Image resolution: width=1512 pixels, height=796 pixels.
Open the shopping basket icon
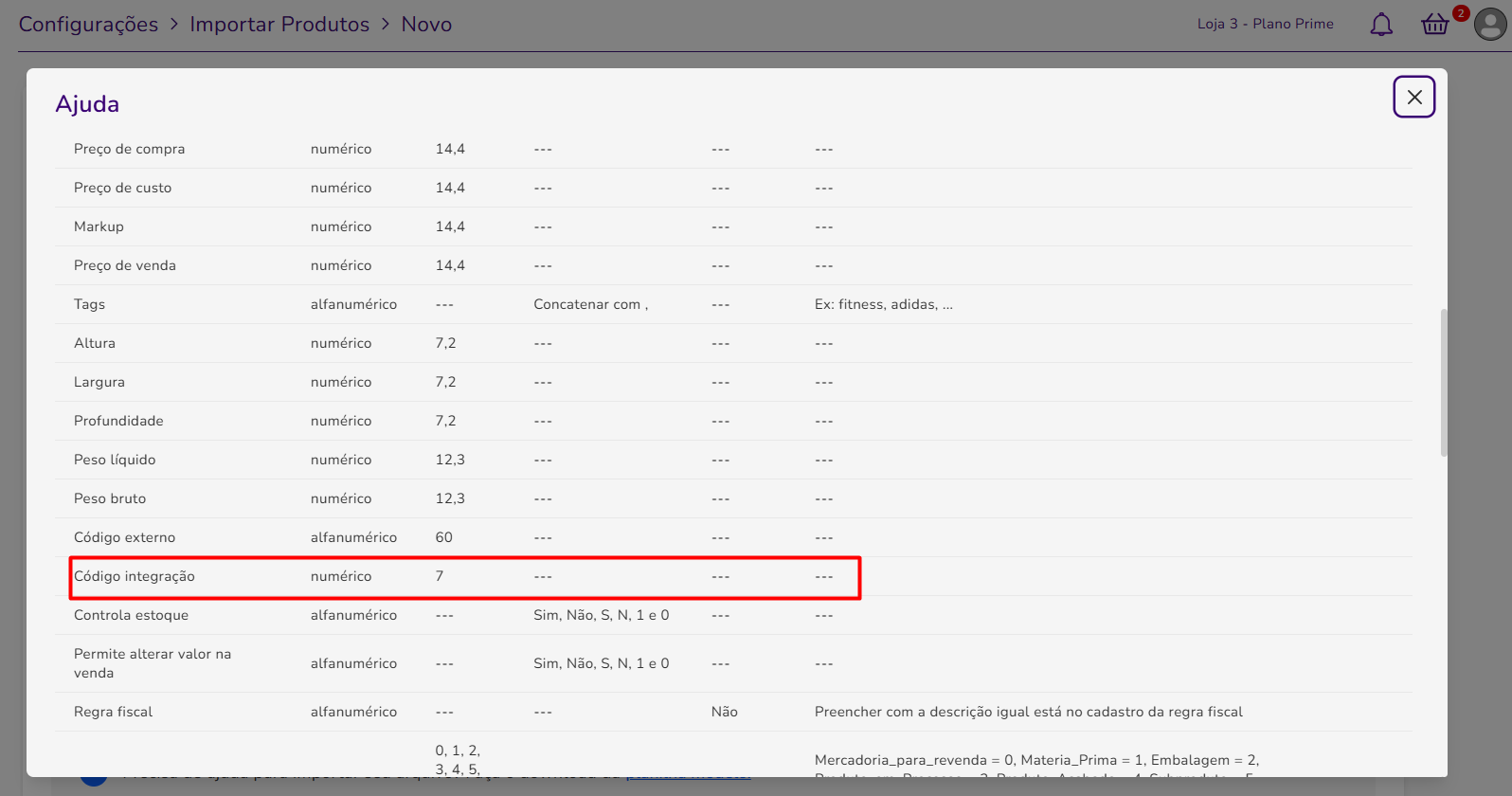(1434, 25)
